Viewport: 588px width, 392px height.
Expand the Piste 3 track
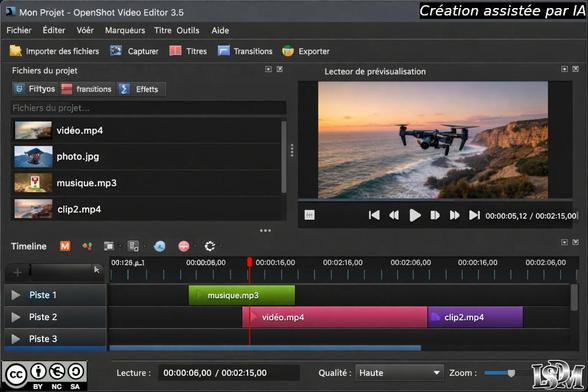pyautogui.click(x=15, y=339)
